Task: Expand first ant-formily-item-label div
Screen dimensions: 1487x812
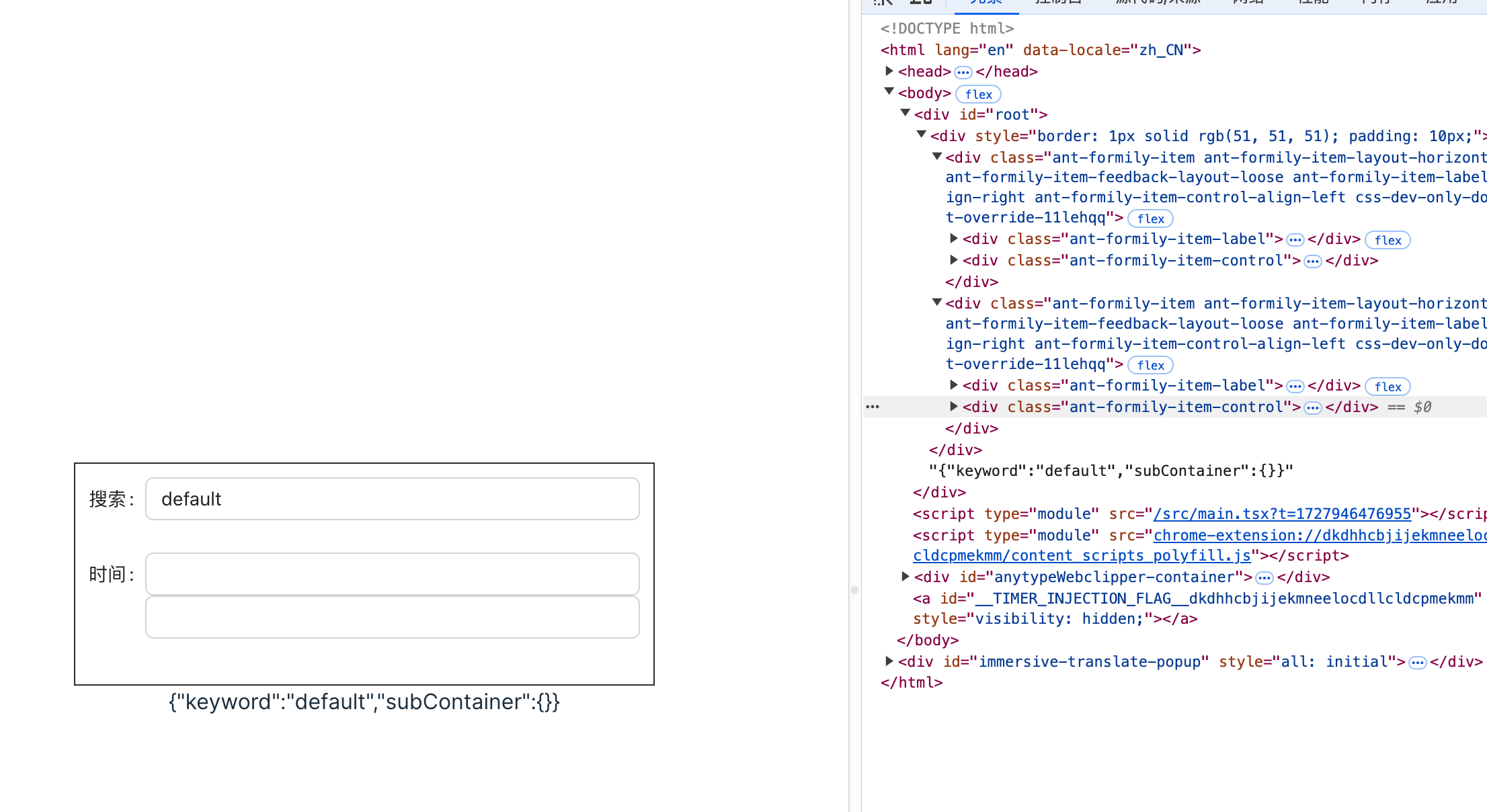Action: click(953, 239)
